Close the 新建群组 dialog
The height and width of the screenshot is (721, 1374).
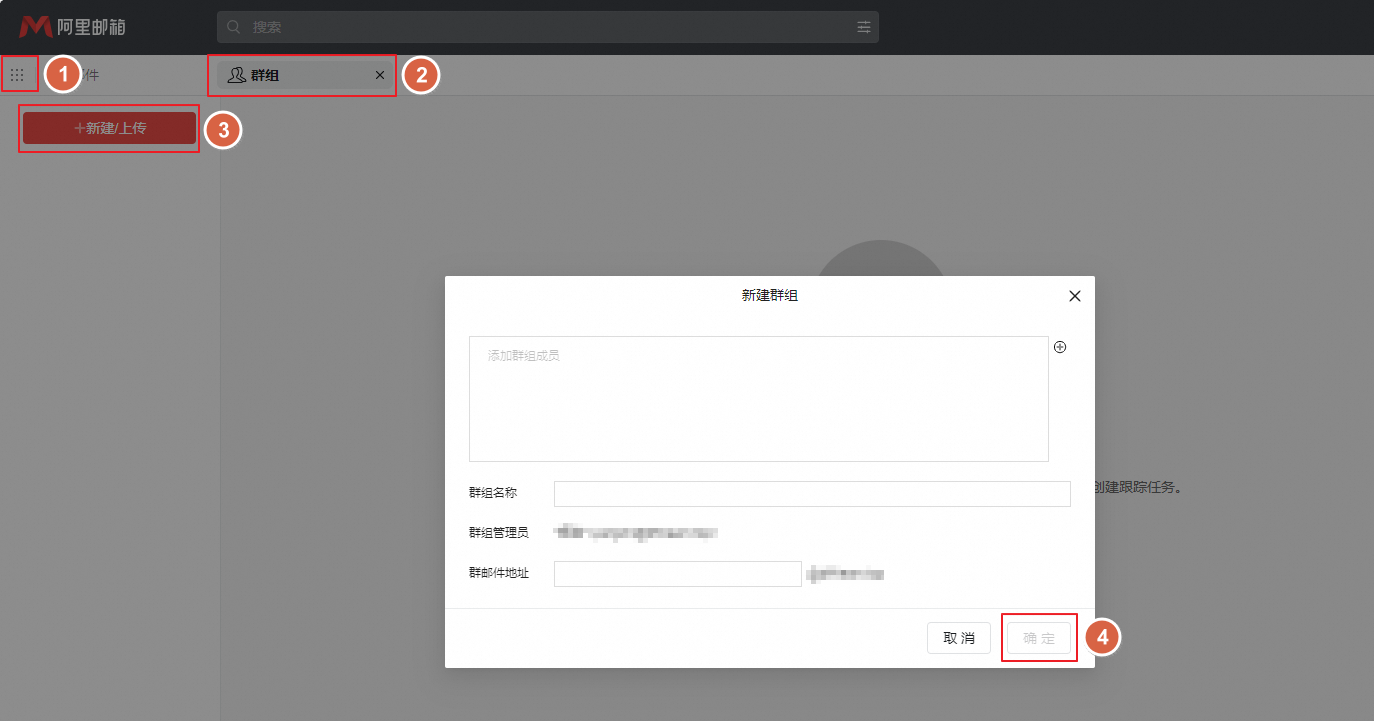pyautogui.click(x=1075, y=296)
